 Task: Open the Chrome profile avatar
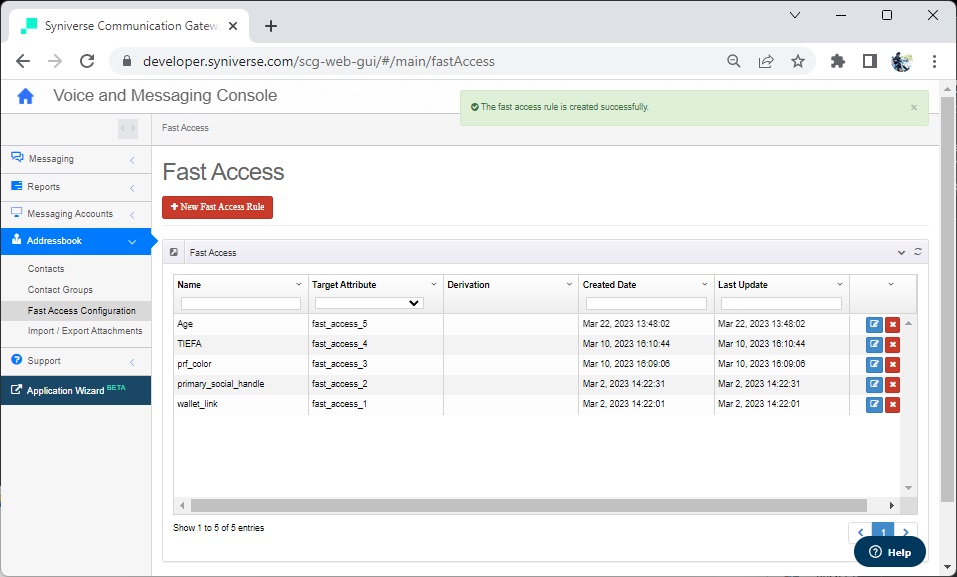click(901, 61)
